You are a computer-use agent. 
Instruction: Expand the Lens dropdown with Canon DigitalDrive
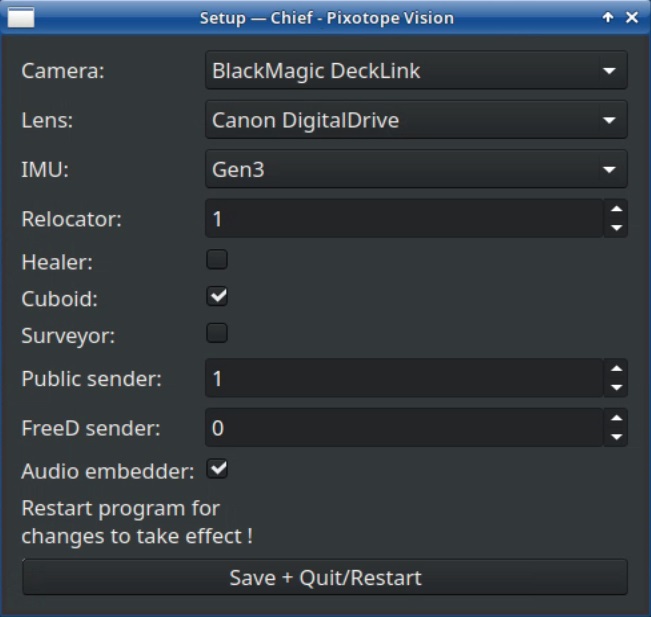pos(415,120)
